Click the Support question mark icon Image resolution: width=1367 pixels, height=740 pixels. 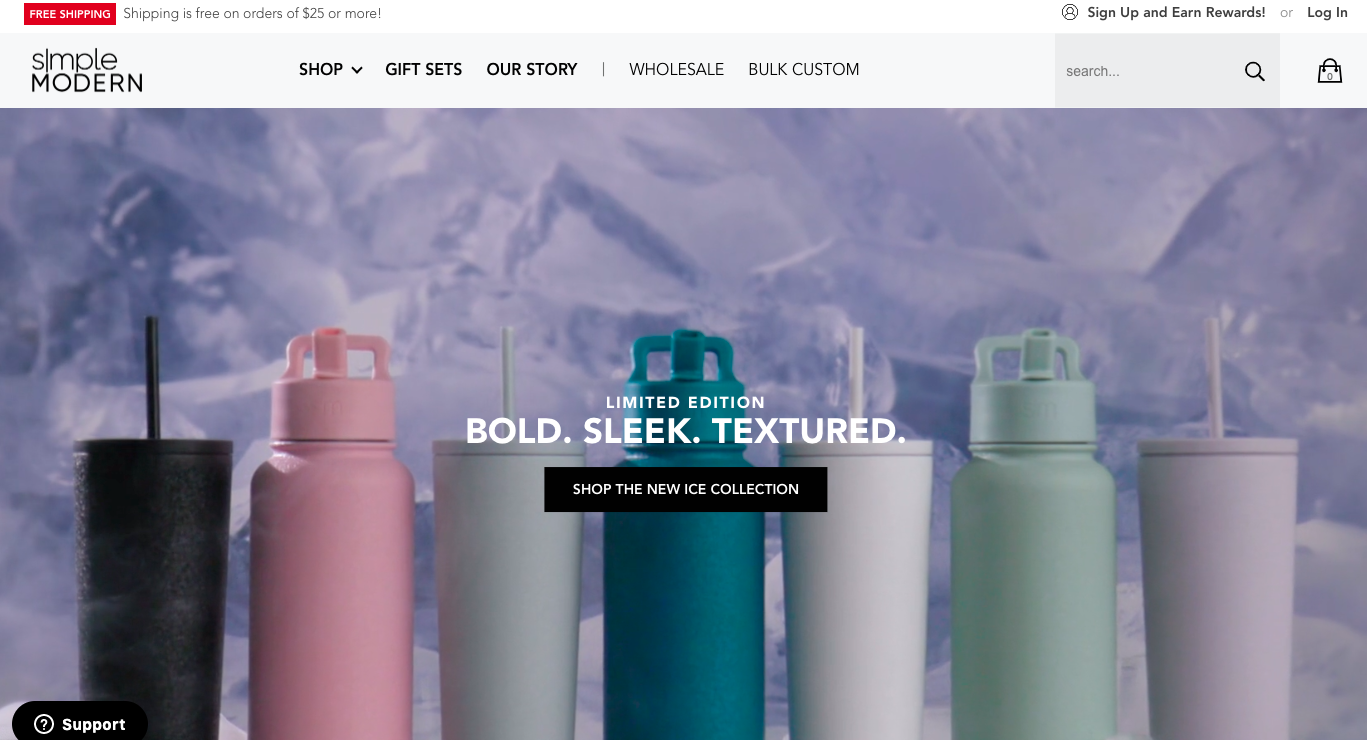tap(44, 724)
